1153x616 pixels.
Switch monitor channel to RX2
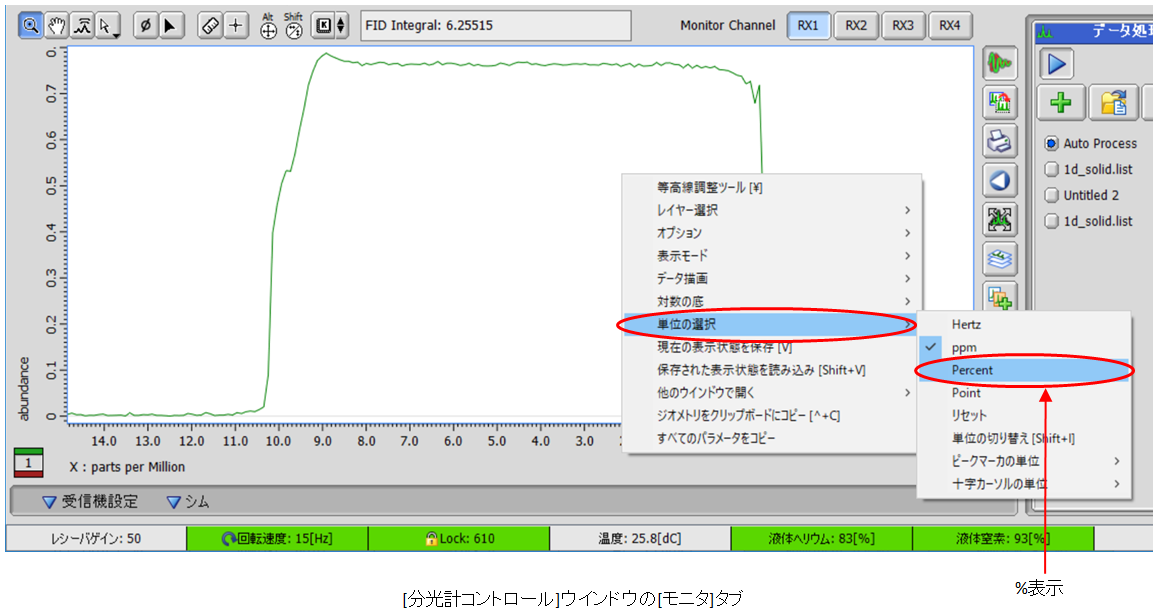coord(855,25)
